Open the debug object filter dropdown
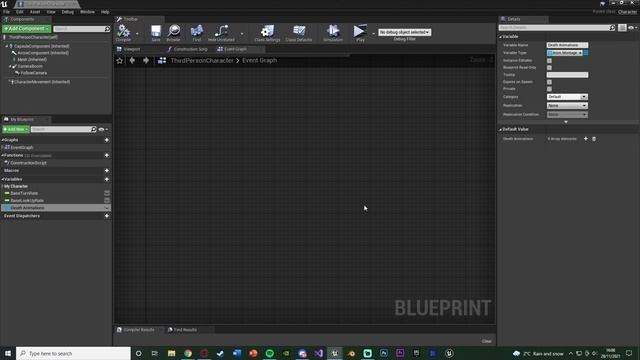Viewport: 640px width, 360px height. (x=404, y=32)
